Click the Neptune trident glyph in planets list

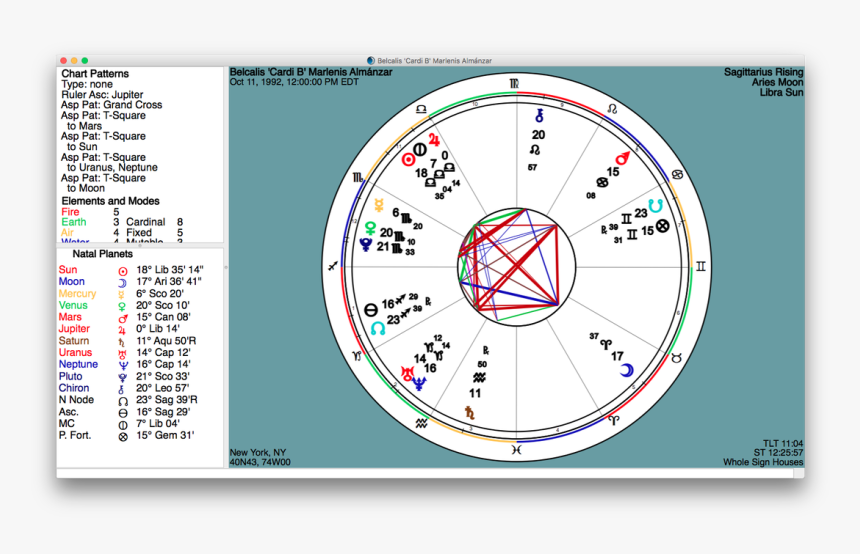pos(123,365)
